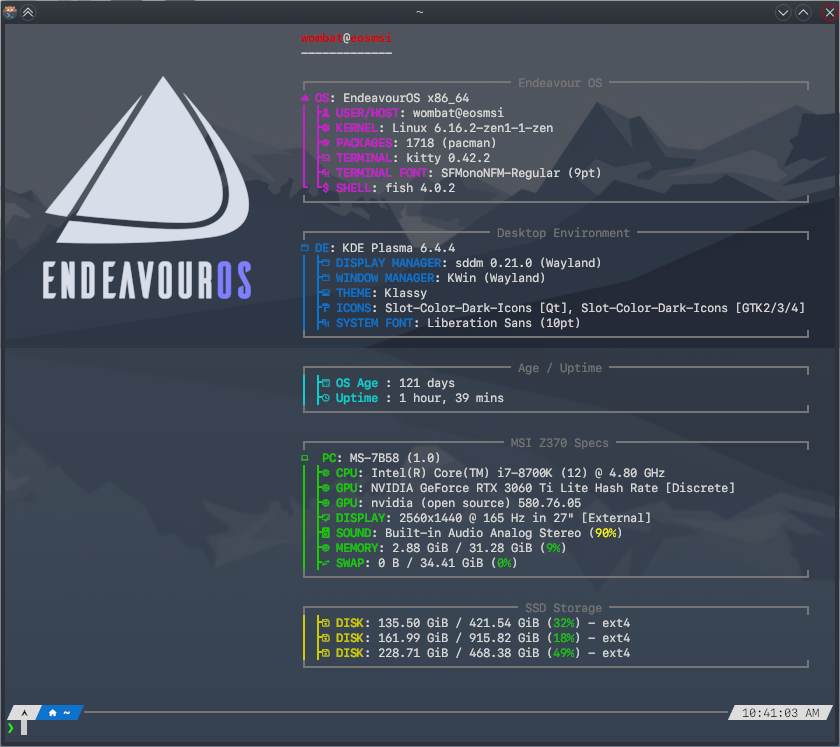This screenshot has height=747, width=840.
Task: Click the green square icon beside PC
Action: pyautogui.click(x=305, y=458)
